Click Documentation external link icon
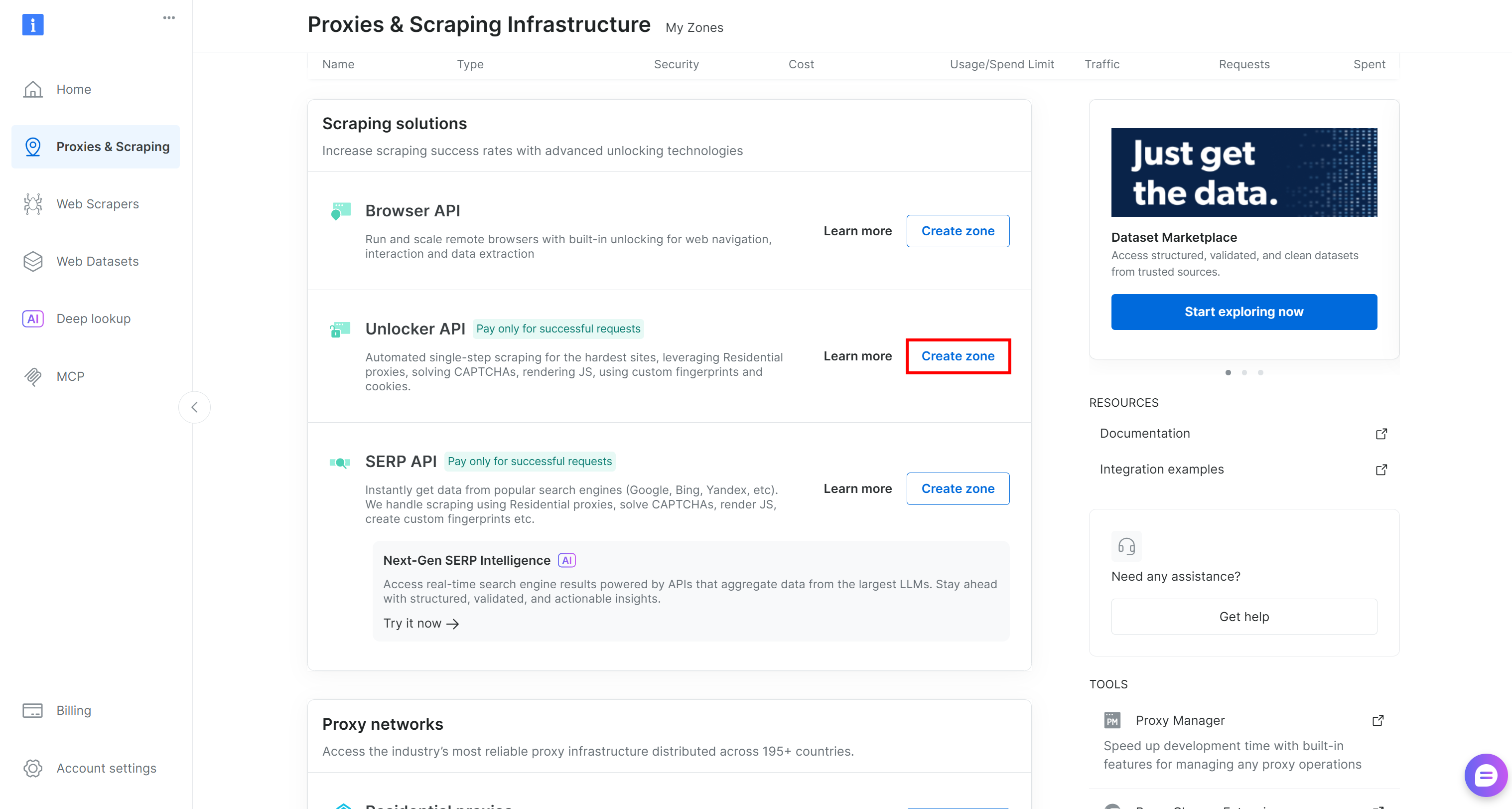The height and width of the screenshot is (809, 1512). coord(1381,433)
